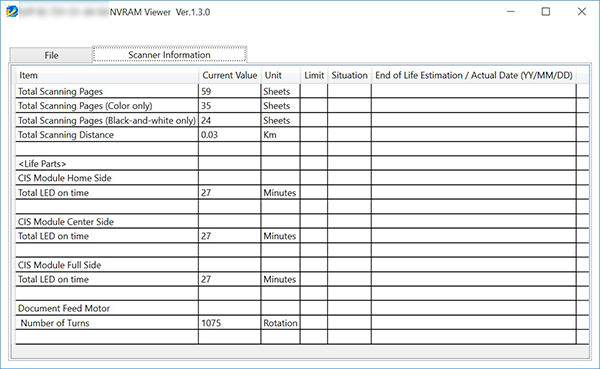Maximize the NVRAM Viewer window
The height and width of the screenshot is (369, 600).
coord(546,12)
